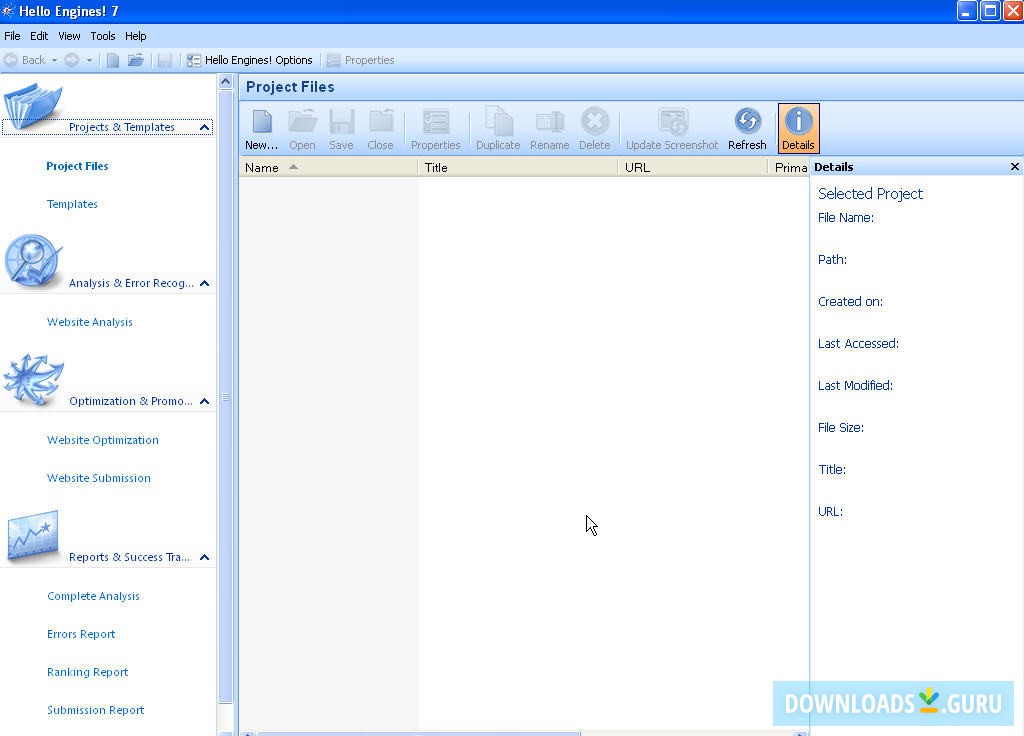Image resolution: width=1024 pixels, height=736 pixels.
Task: Click the Reports chart icon
Action: pyautogui.click(x=33, y=537)
